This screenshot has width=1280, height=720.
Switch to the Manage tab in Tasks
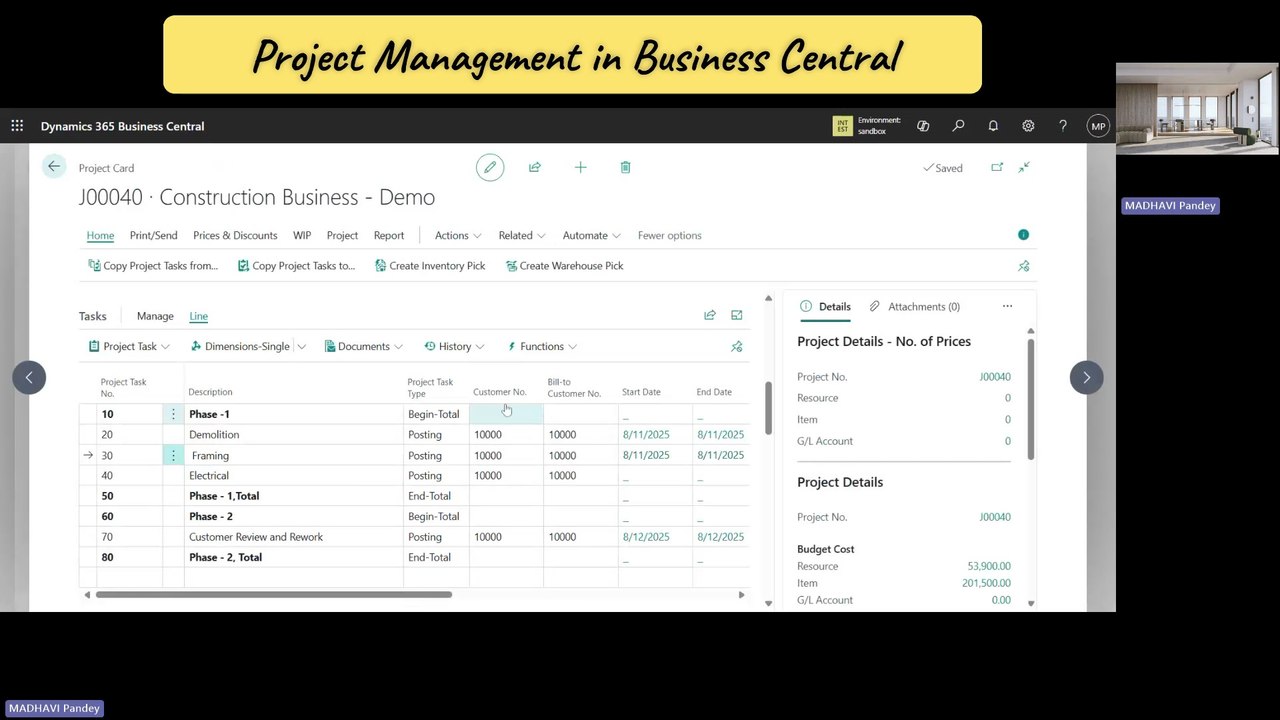pos(155,316)
